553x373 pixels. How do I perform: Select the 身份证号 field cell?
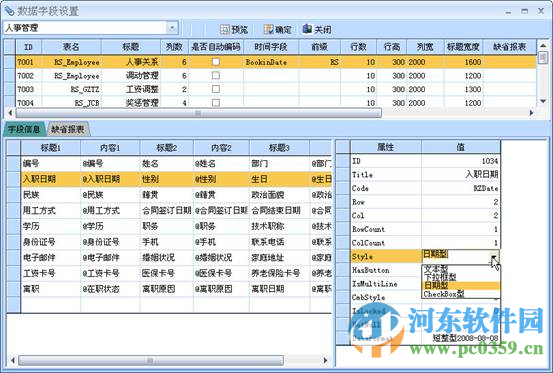click(50, 242)
